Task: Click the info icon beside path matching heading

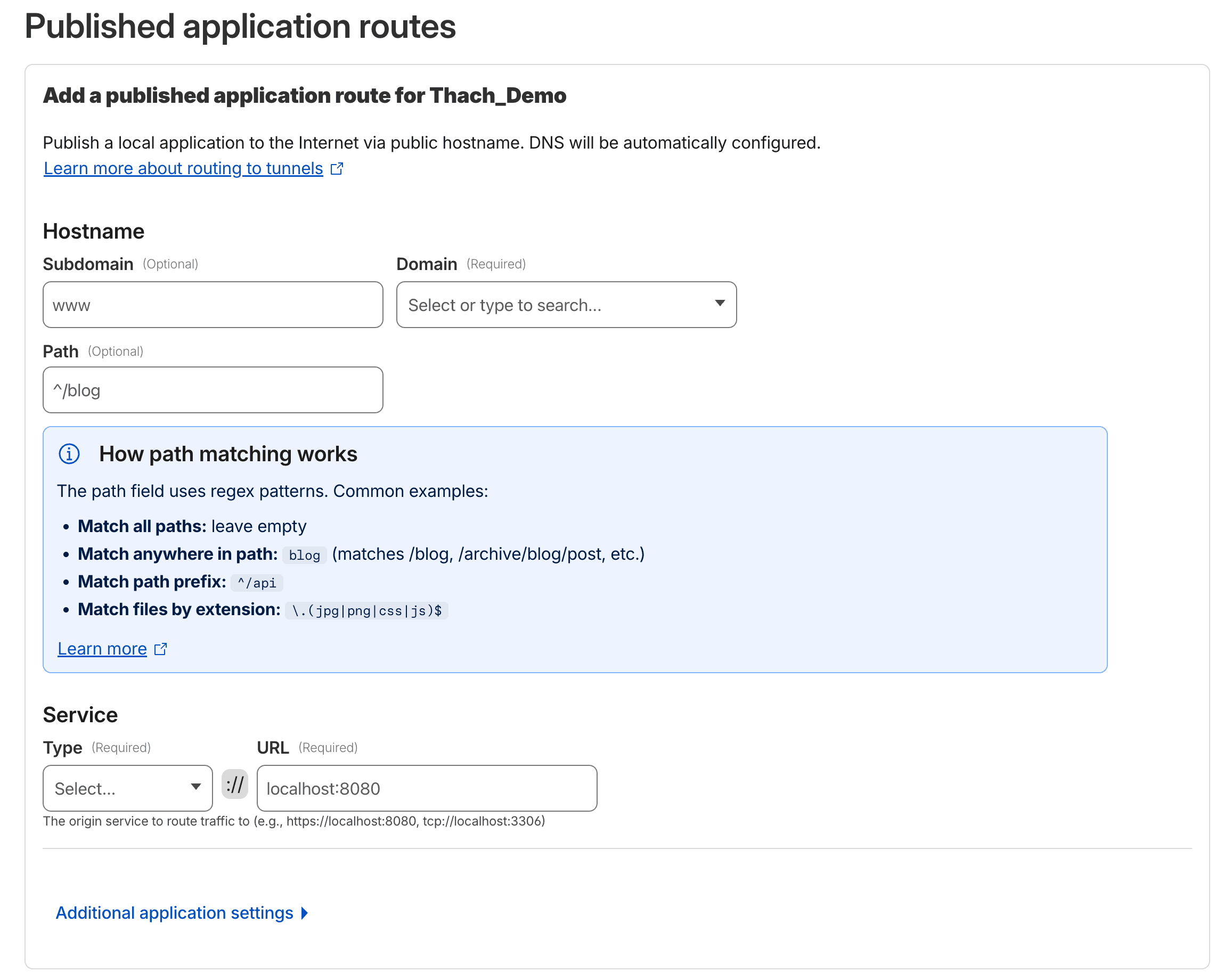Action: point(69,454)
